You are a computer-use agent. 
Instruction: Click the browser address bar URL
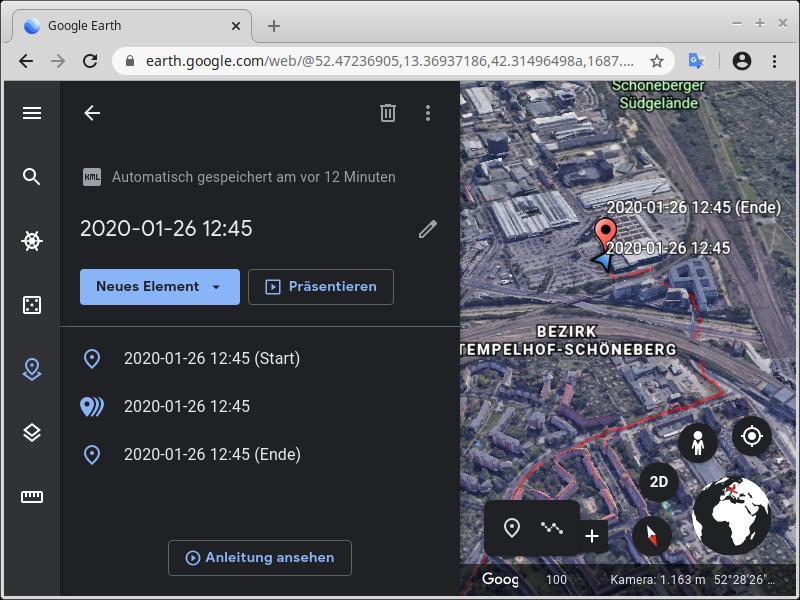[390, 61]
